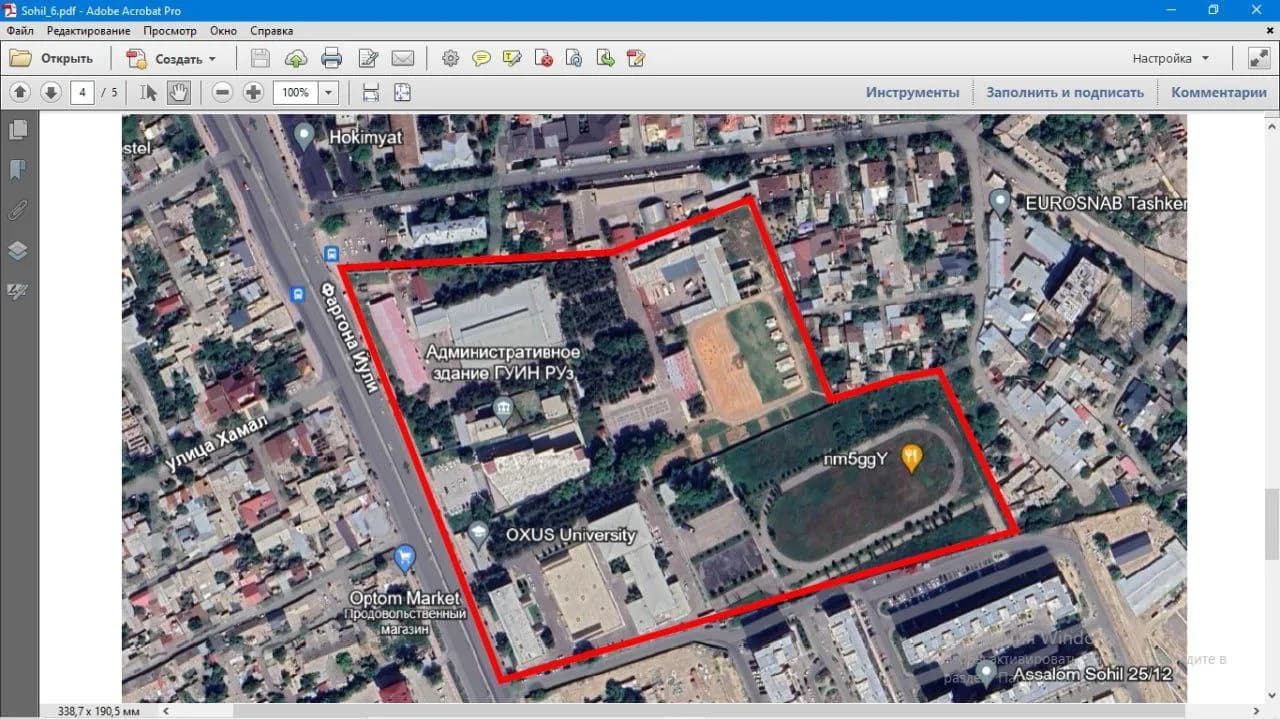Open the Справка menu

point(272,31)
